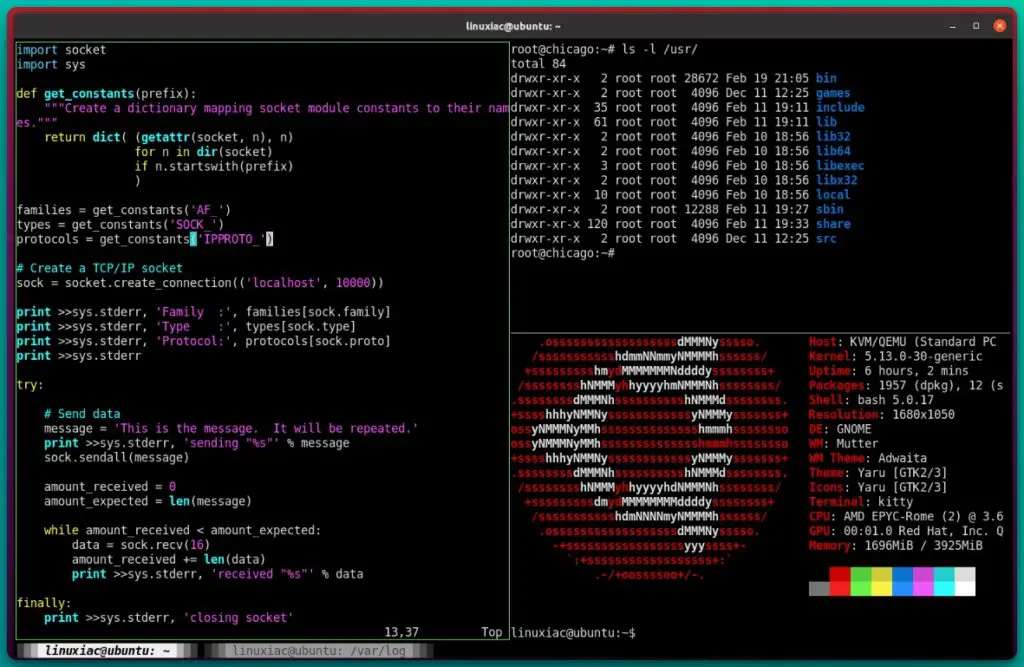Click the 'local' directory name in listing
1024x667 pixels.
point(833,195)
